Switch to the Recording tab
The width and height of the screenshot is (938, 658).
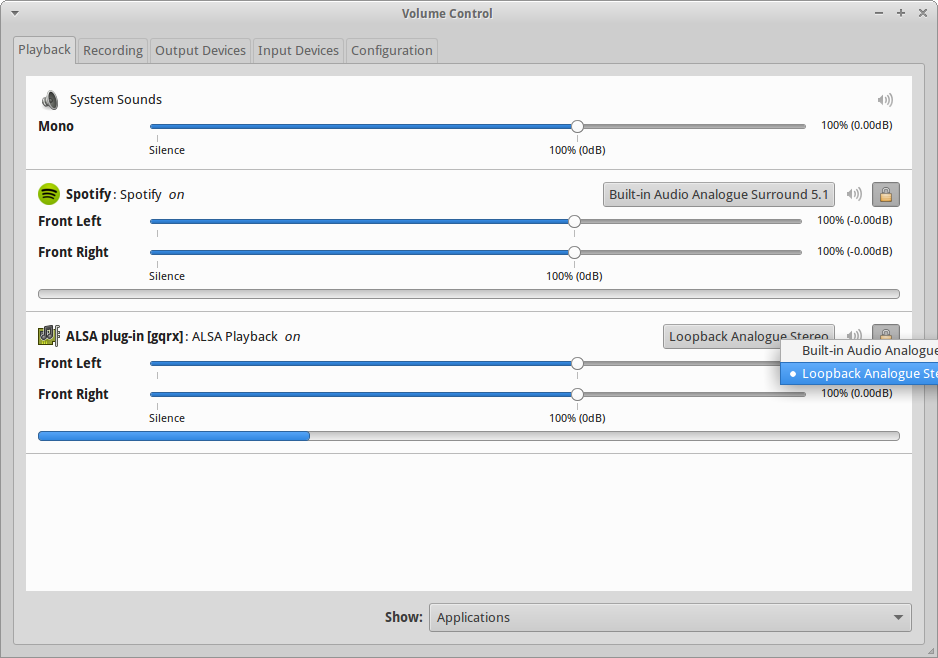113,51
